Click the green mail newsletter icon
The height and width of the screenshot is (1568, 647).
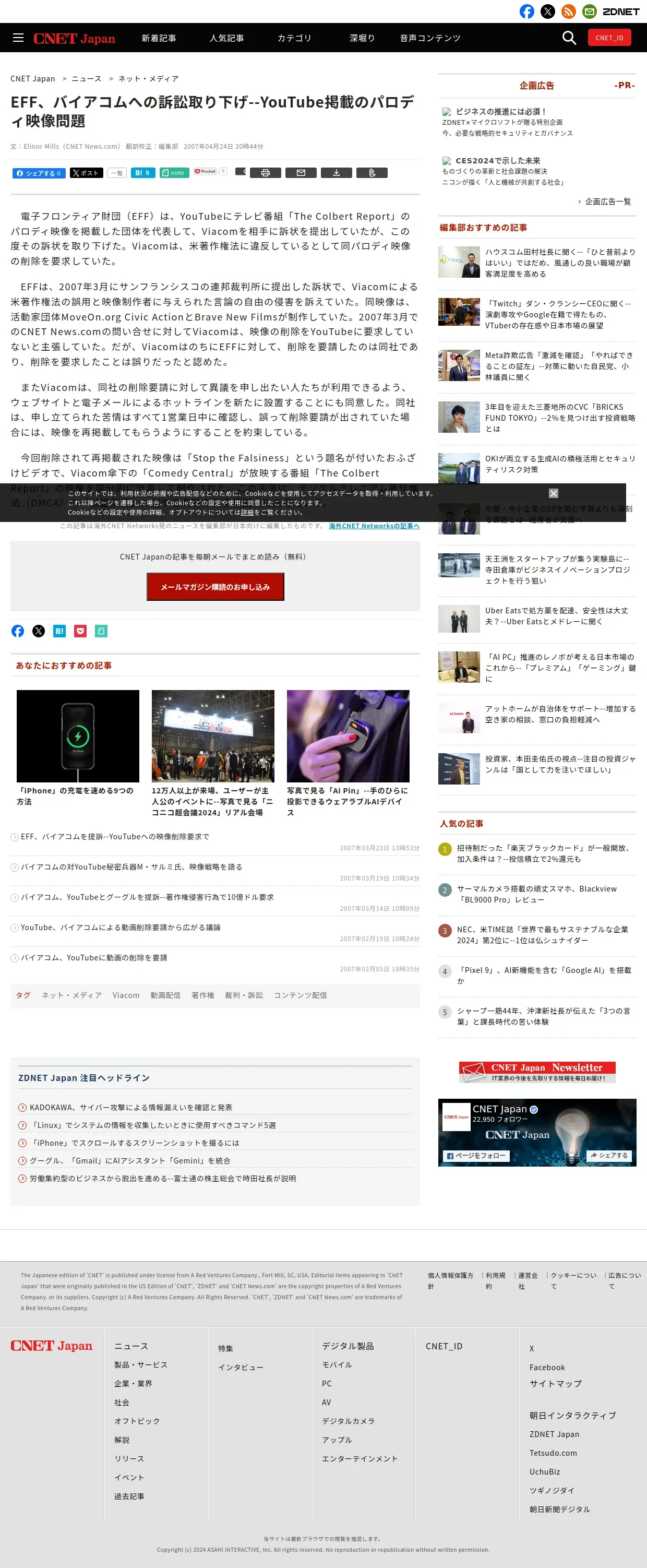click(x=589, y=11)
